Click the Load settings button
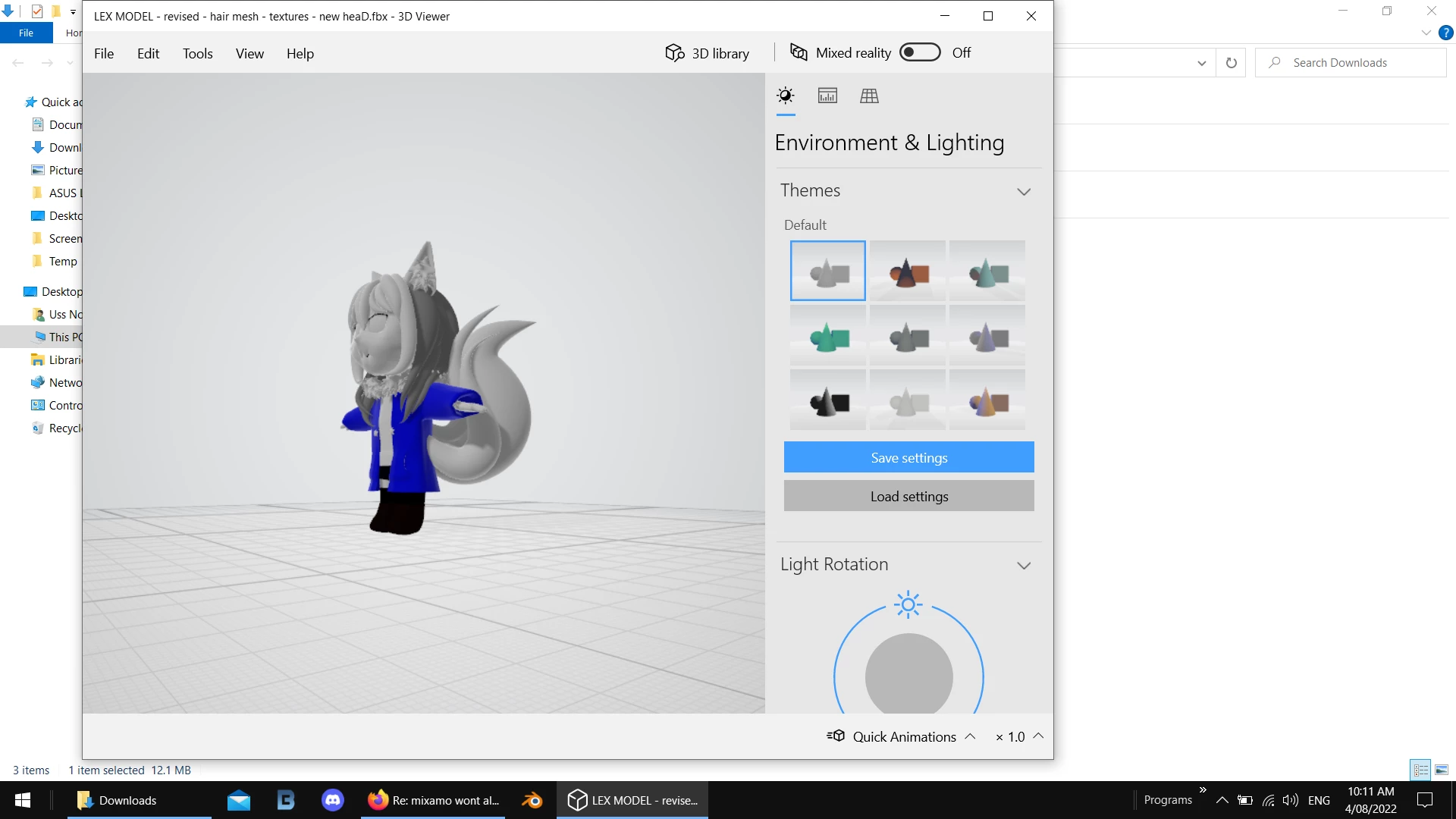 click(908, 496)
